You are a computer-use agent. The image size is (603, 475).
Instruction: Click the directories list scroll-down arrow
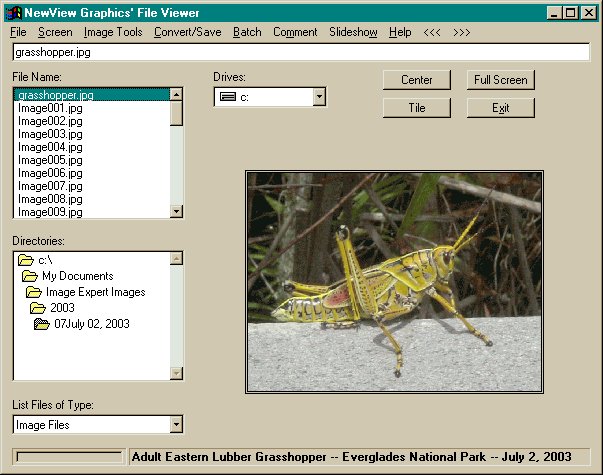176,373
